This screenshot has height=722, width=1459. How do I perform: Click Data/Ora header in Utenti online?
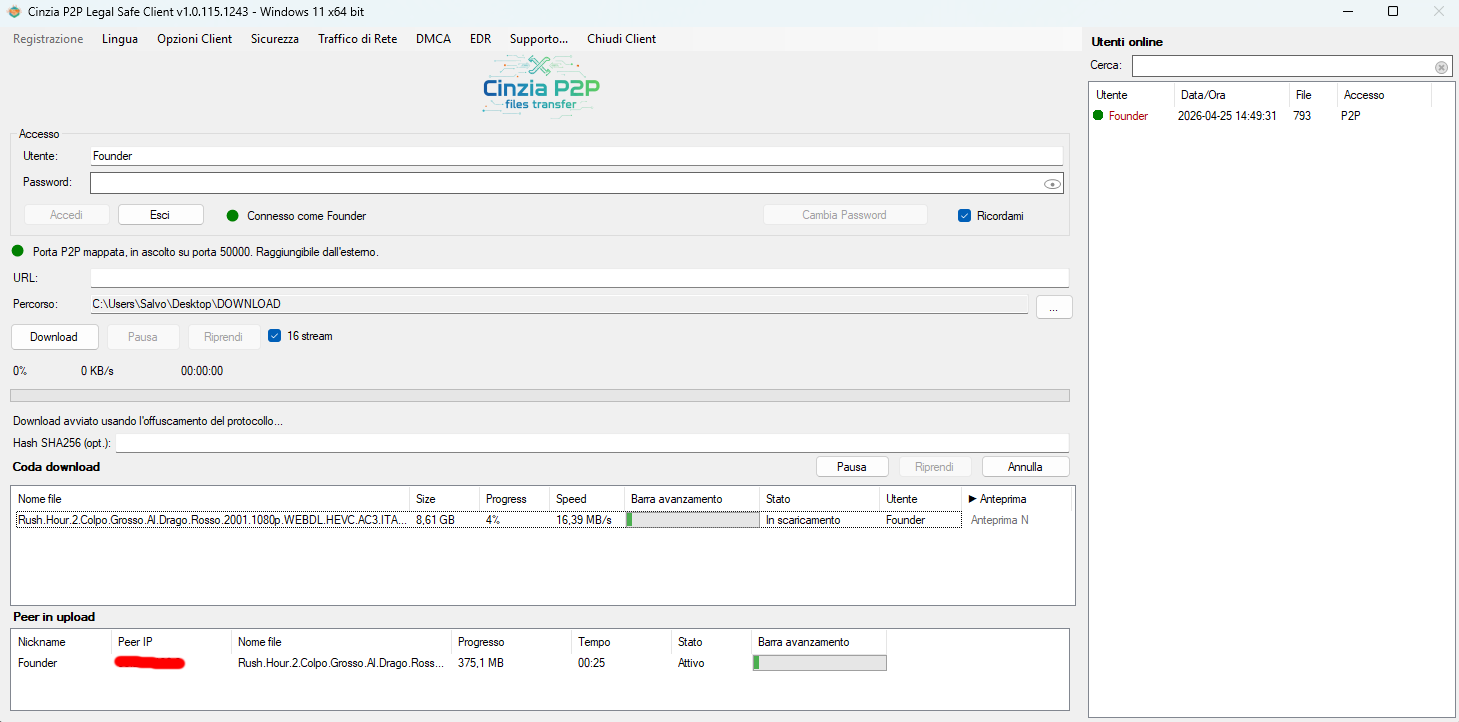tap(1232, 95)
